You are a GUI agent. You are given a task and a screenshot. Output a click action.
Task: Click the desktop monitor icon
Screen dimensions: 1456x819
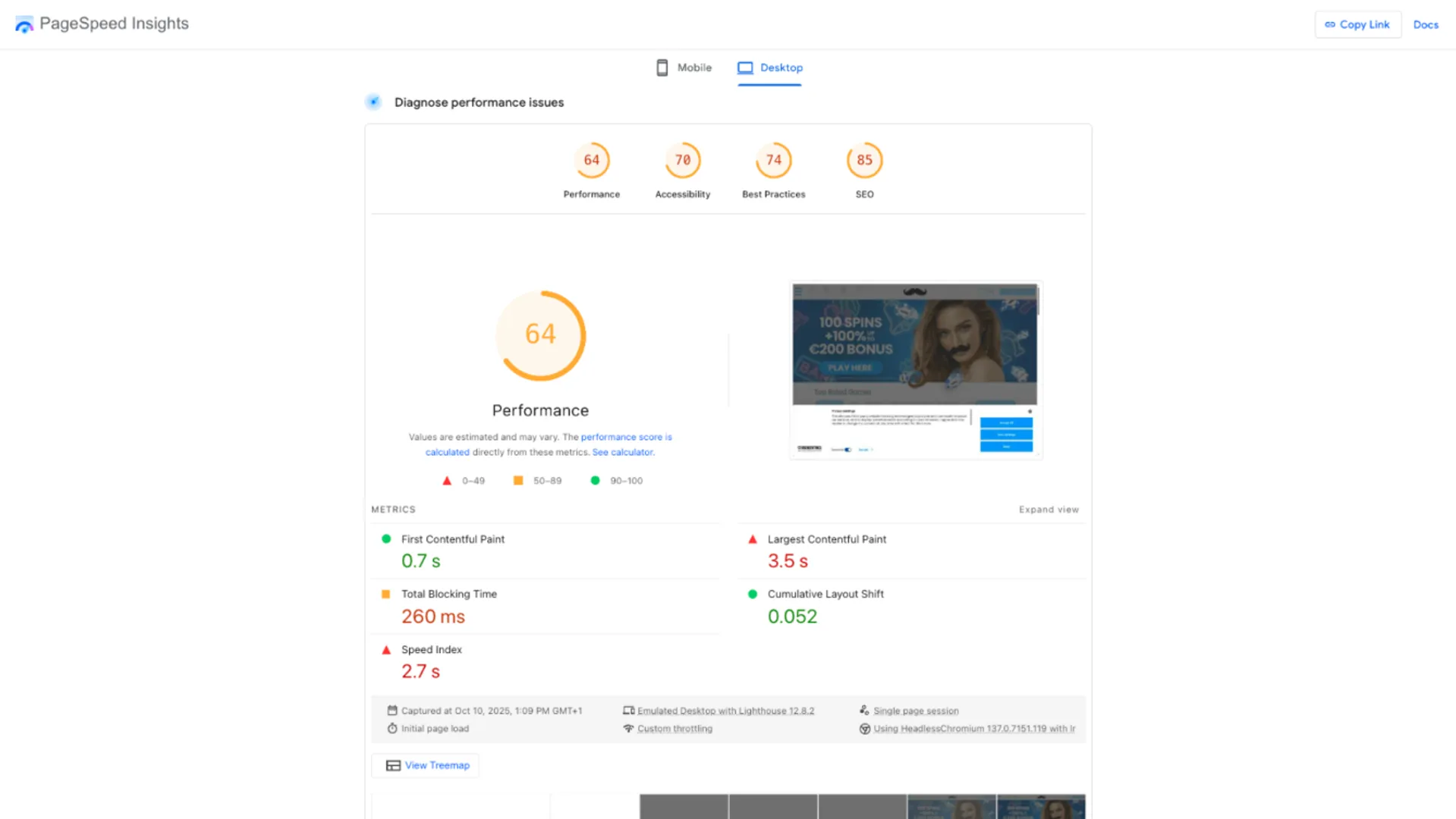745,67
